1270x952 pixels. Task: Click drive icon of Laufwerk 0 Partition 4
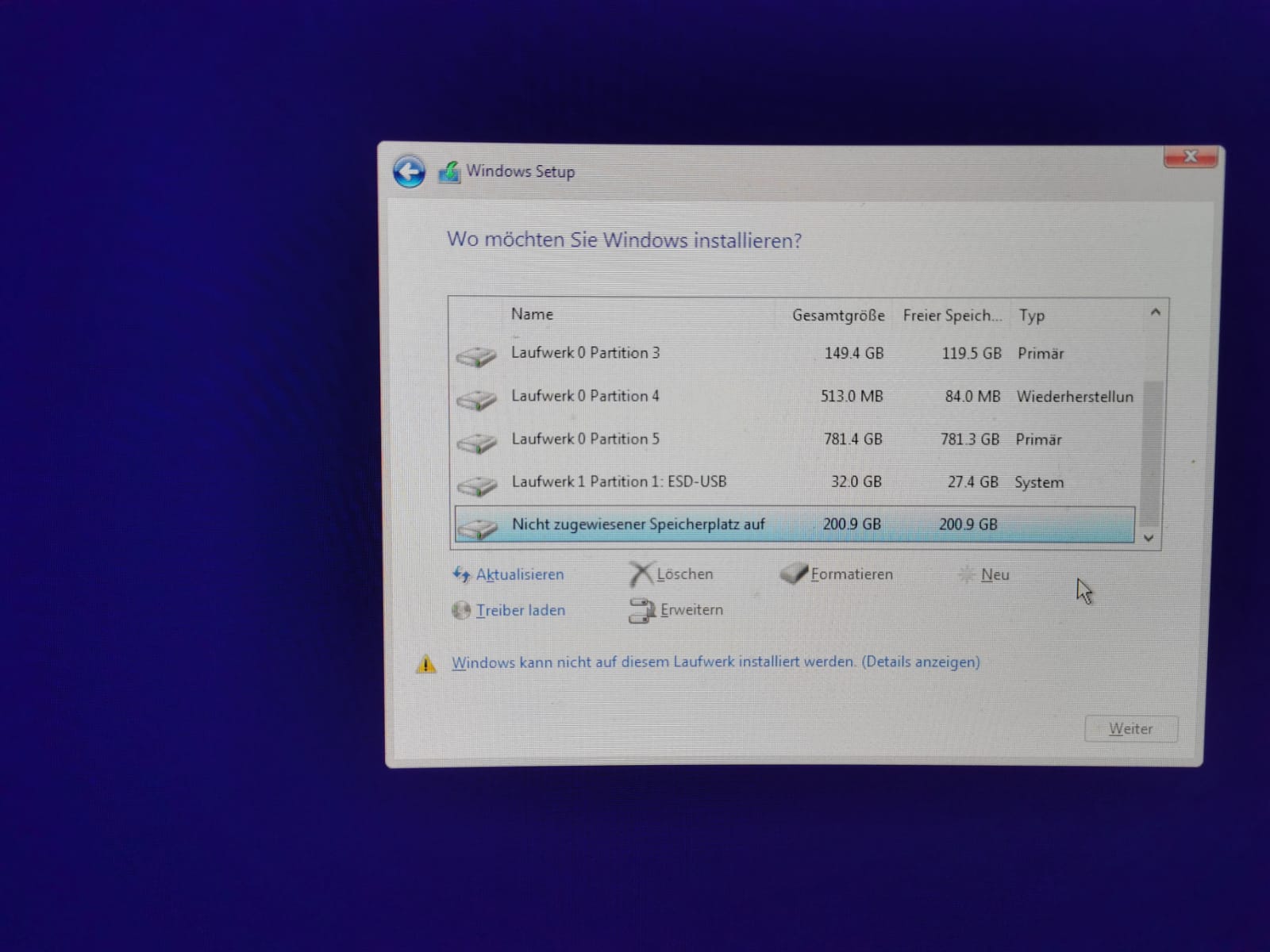point(476,399)
